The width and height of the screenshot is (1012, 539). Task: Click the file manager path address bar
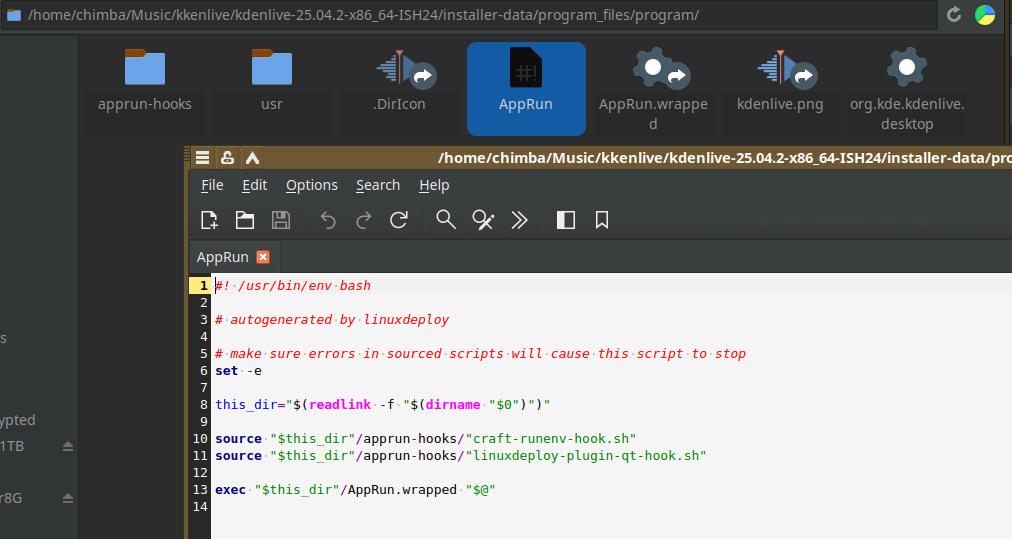[469, 15]
